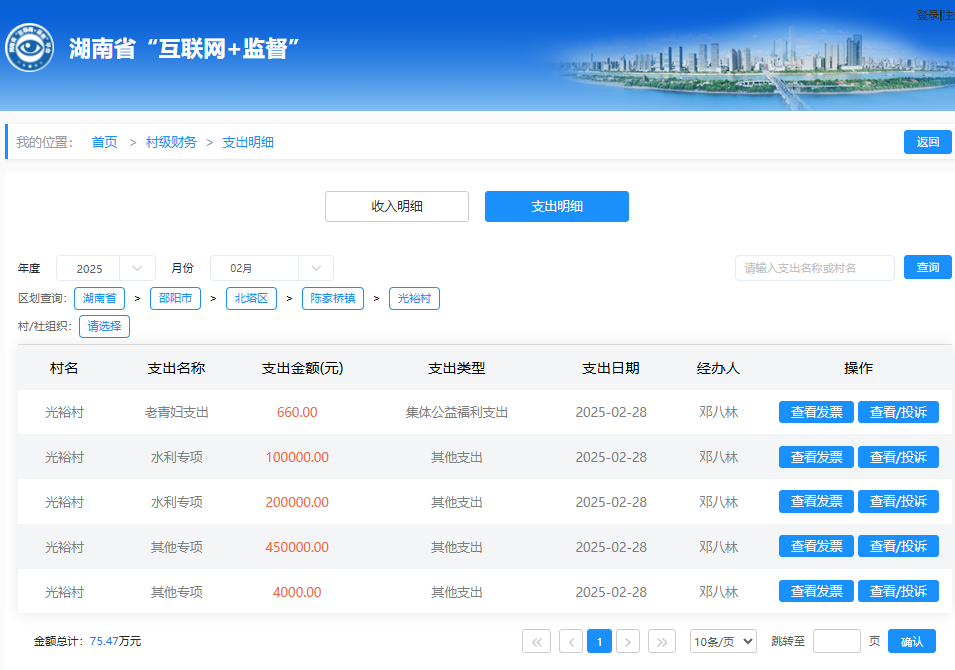Click 村级财务 breadcrumb link
This screenshot has width=955, height=670.
pyautogui.click(x=171, y=142)
